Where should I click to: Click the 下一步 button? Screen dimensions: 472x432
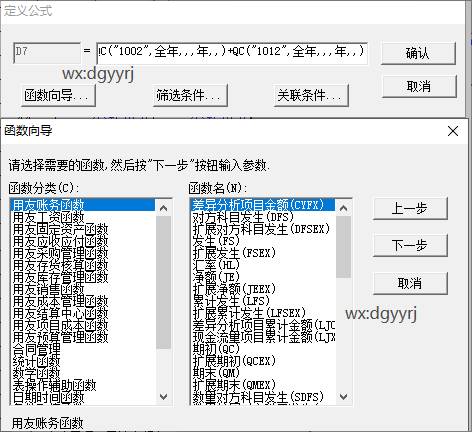point(410,245)
